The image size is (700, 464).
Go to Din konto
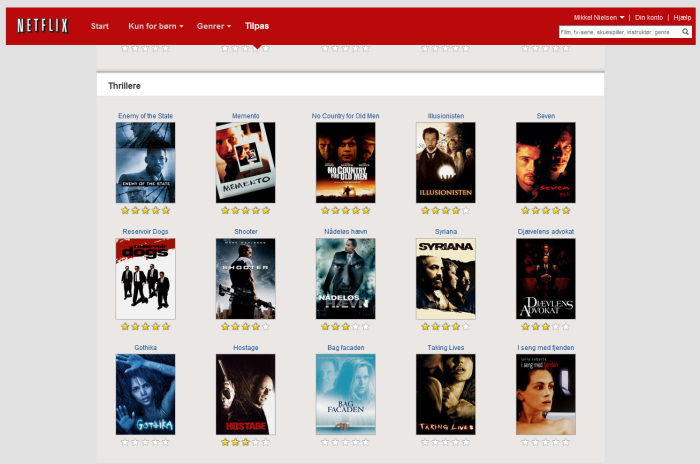click(649, 17)
